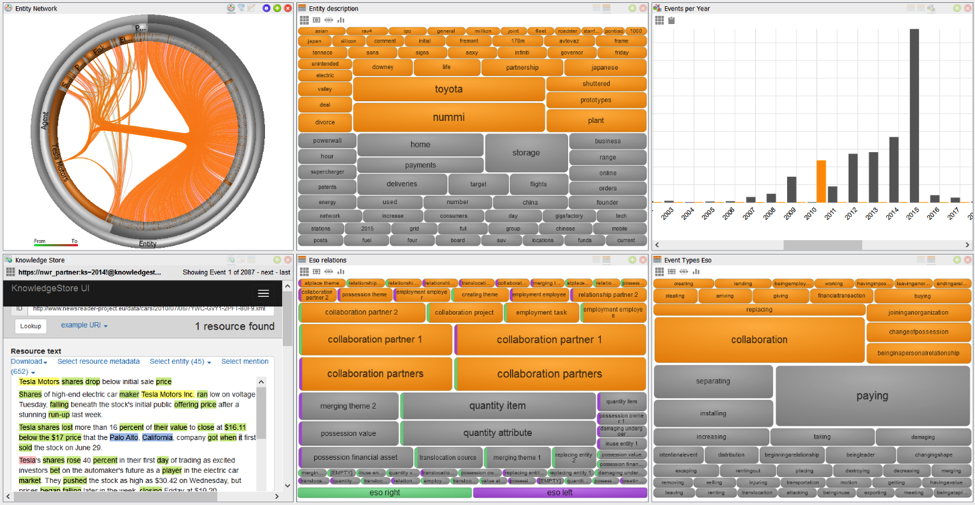Click the 'Palo Alto' highlighted mention in resource text
975x505 pixels.
coord(124,437)
